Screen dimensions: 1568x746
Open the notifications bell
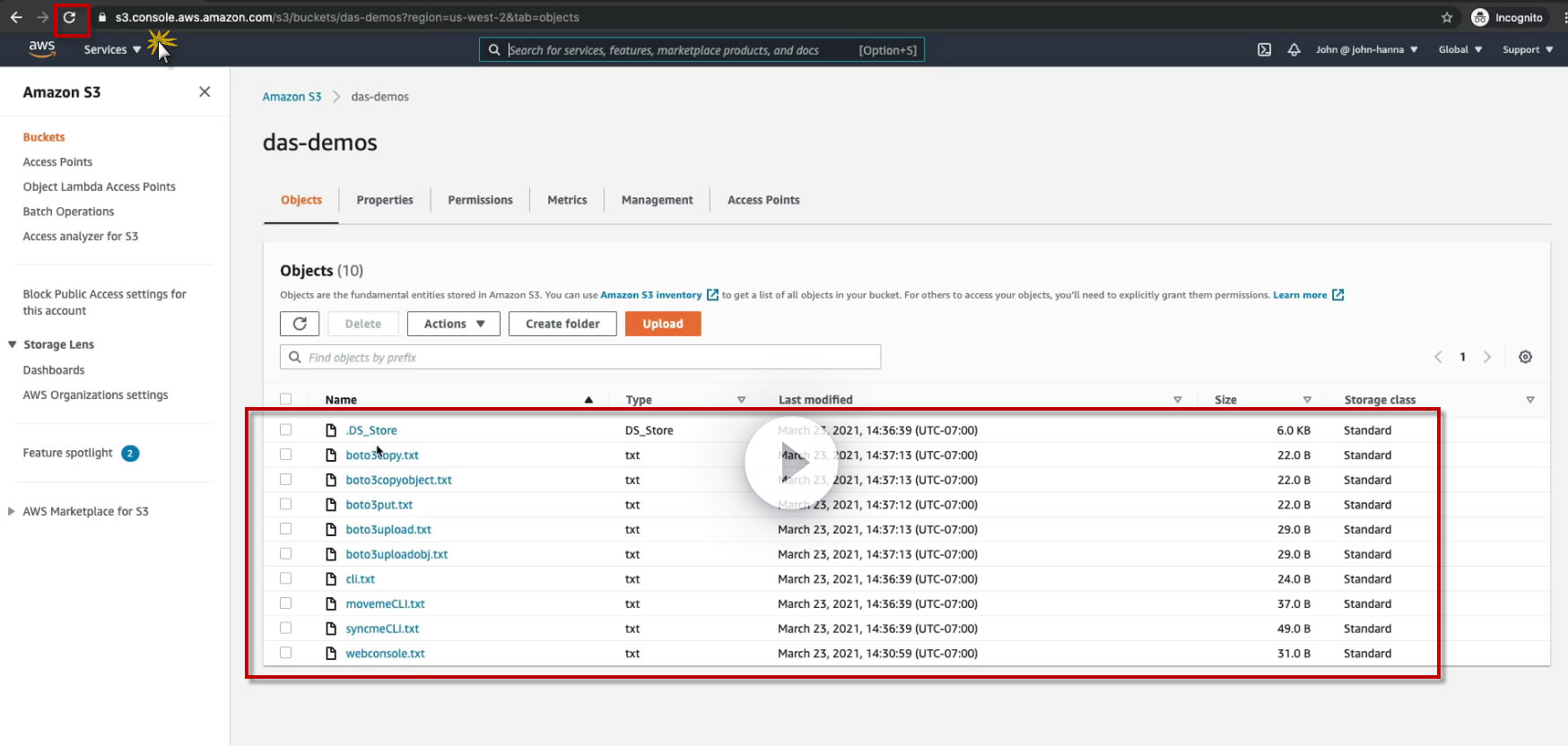1294,50
